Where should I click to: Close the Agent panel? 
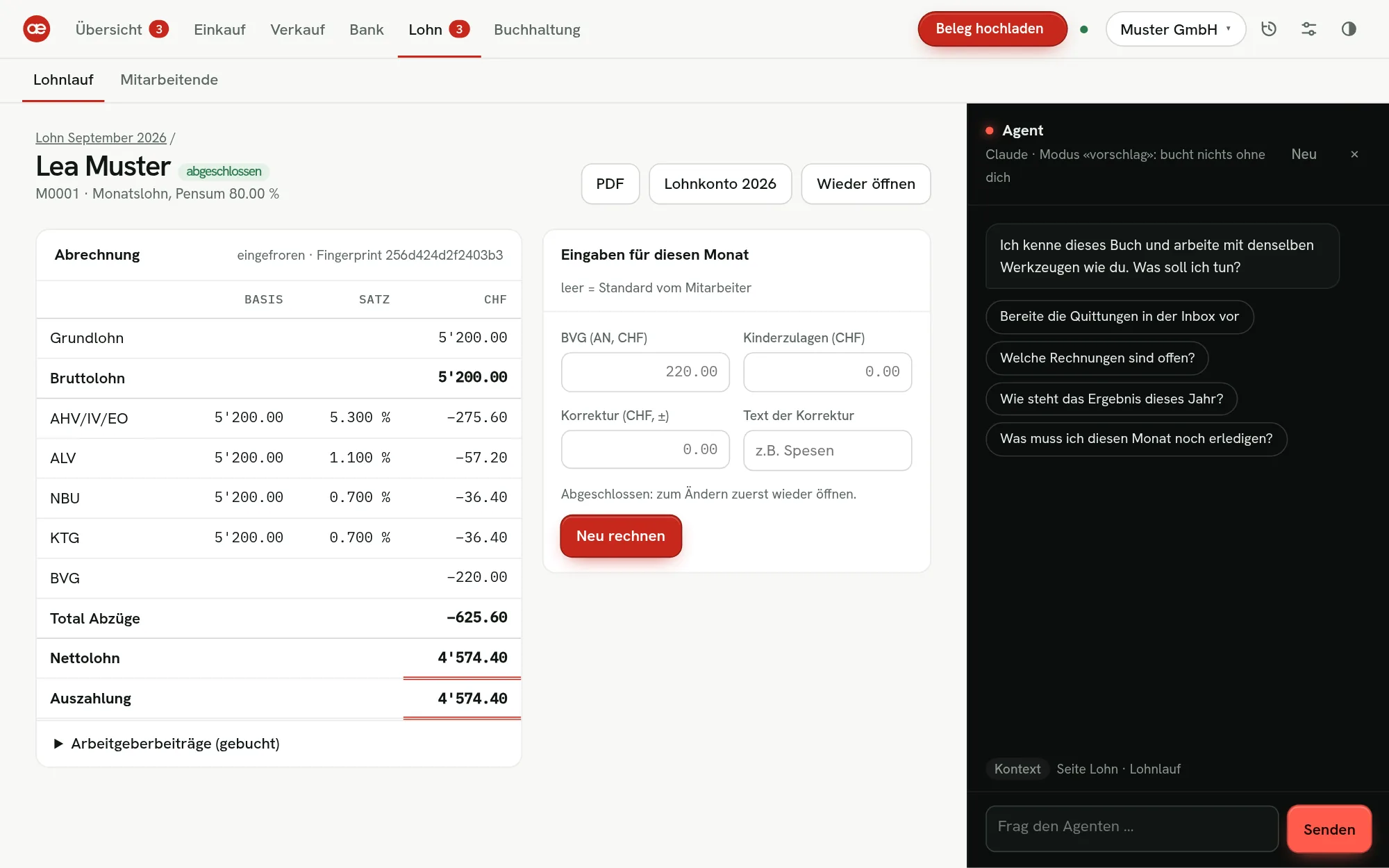pyautogui.click(x=1354, y=154)
